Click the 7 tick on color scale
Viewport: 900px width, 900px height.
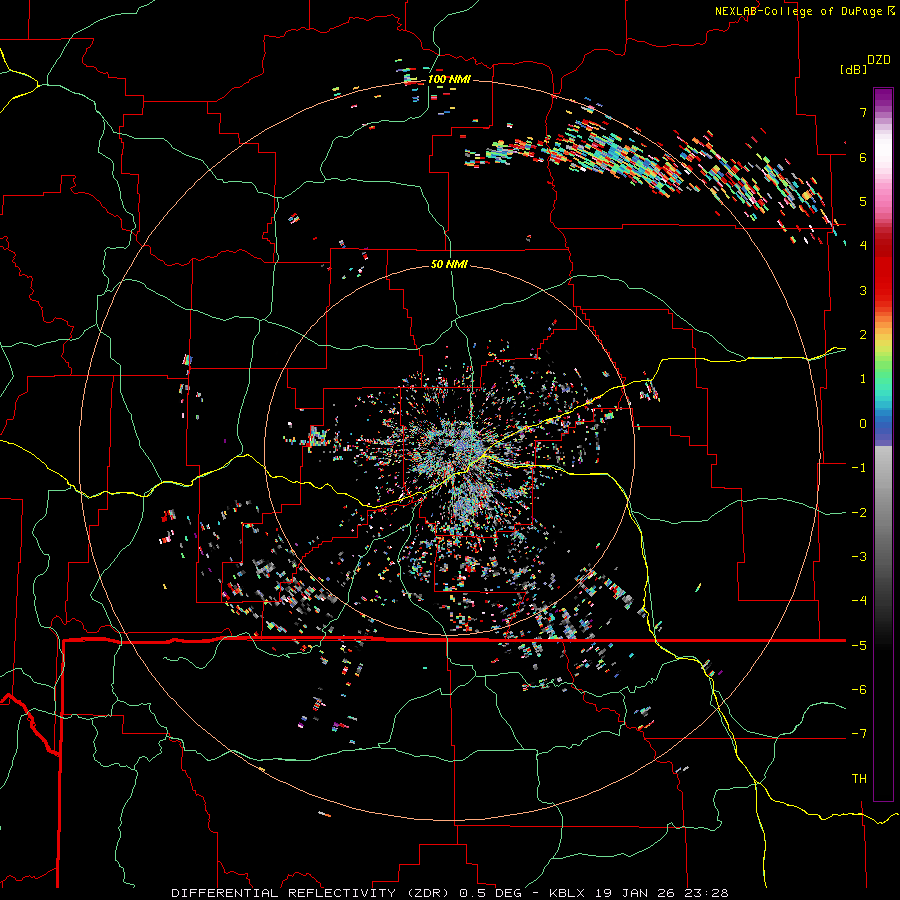point(863,112)
